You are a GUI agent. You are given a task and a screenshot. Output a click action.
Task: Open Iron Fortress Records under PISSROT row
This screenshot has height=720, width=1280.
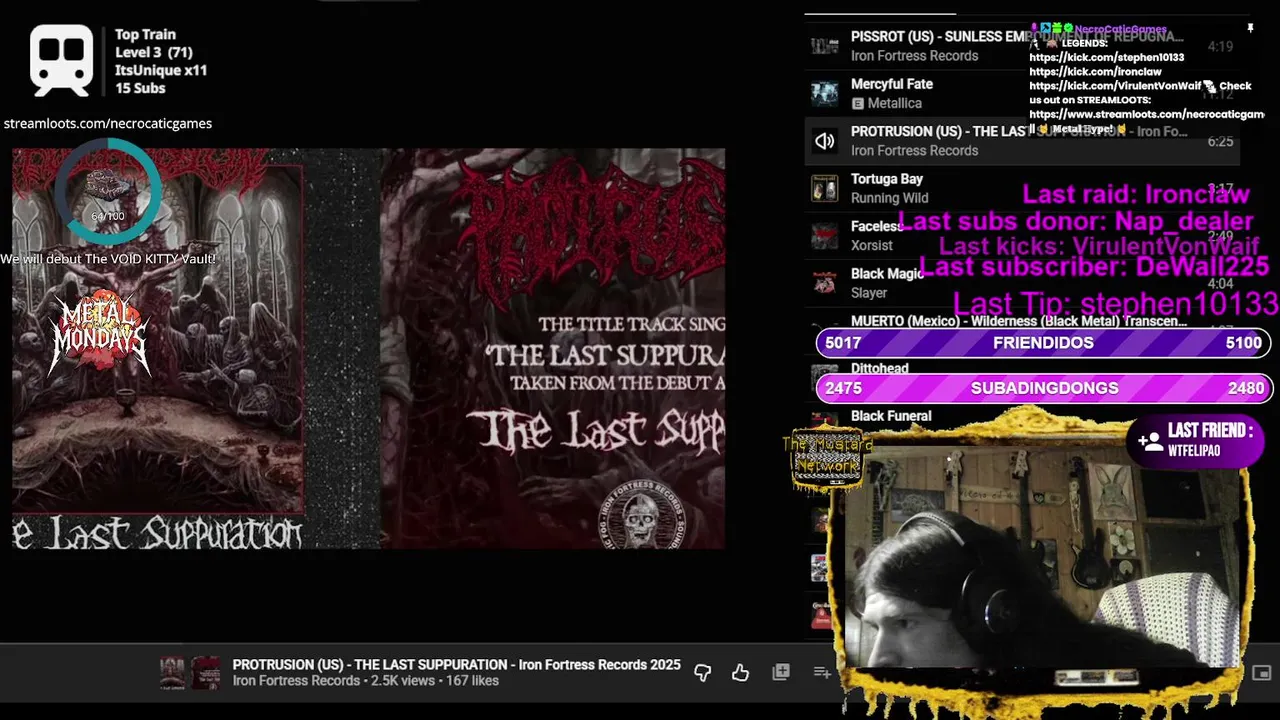click(915, 56)
